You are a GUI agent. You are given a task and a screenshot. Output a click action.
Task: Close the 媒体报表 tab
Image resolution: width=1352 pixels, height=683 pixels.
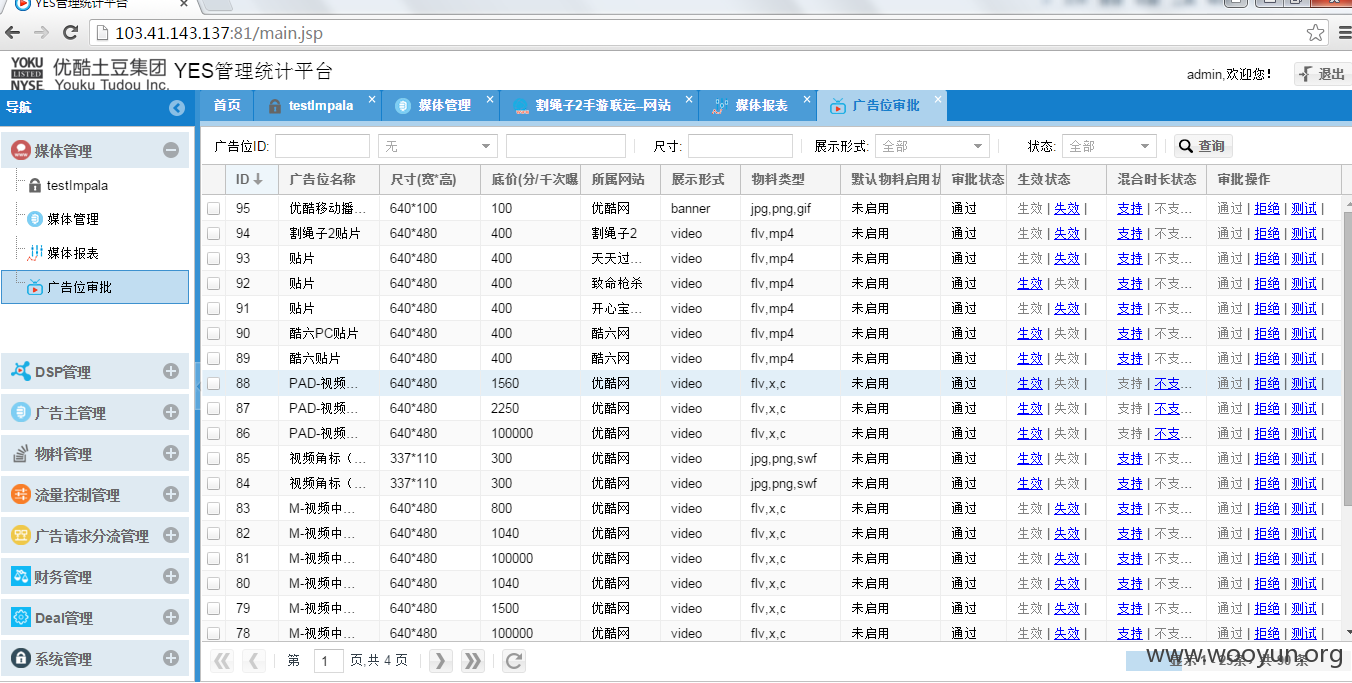click(806, 99)
